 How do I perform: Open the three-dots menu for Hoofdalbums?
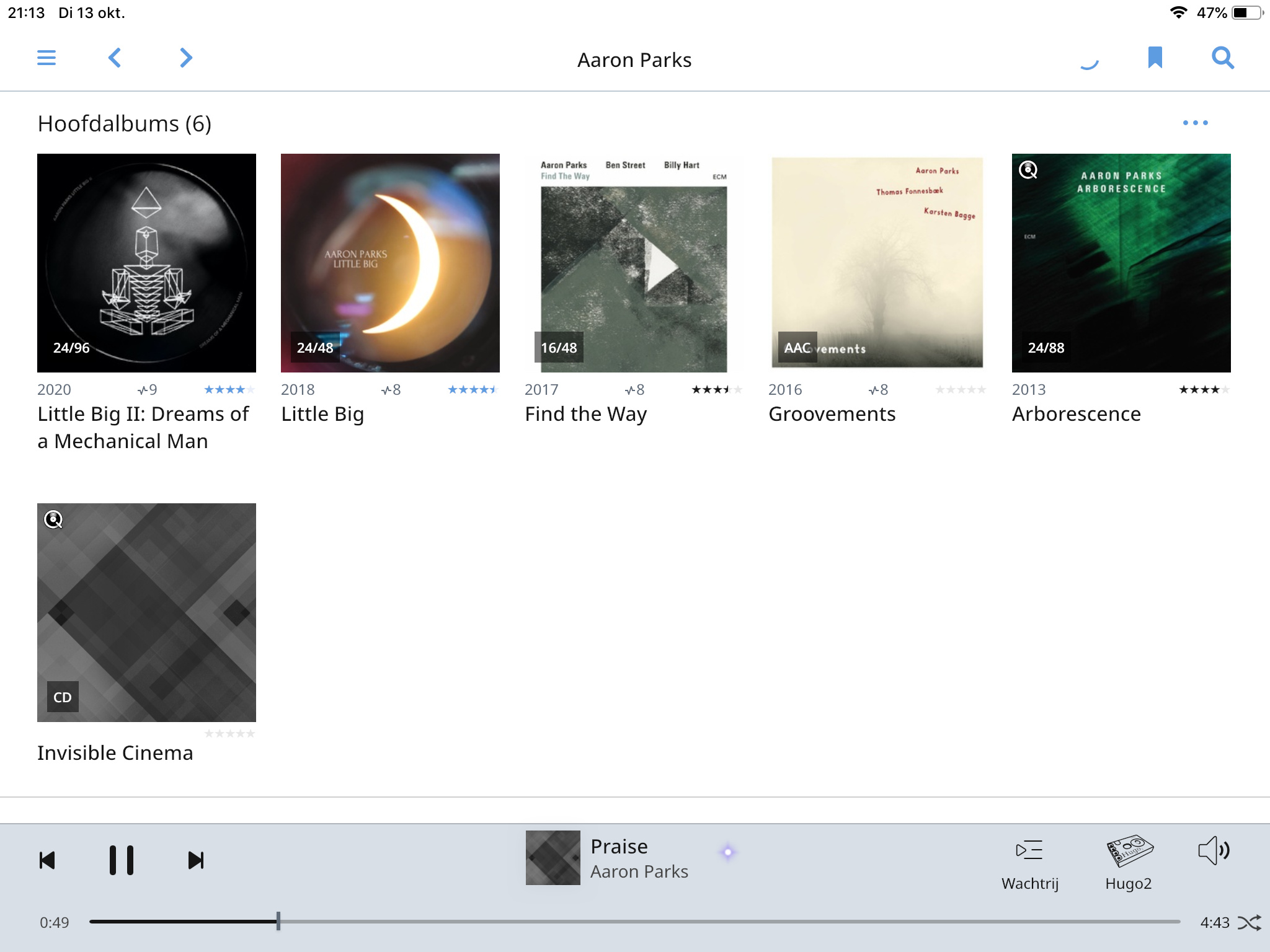click(x=1195, y=123)
